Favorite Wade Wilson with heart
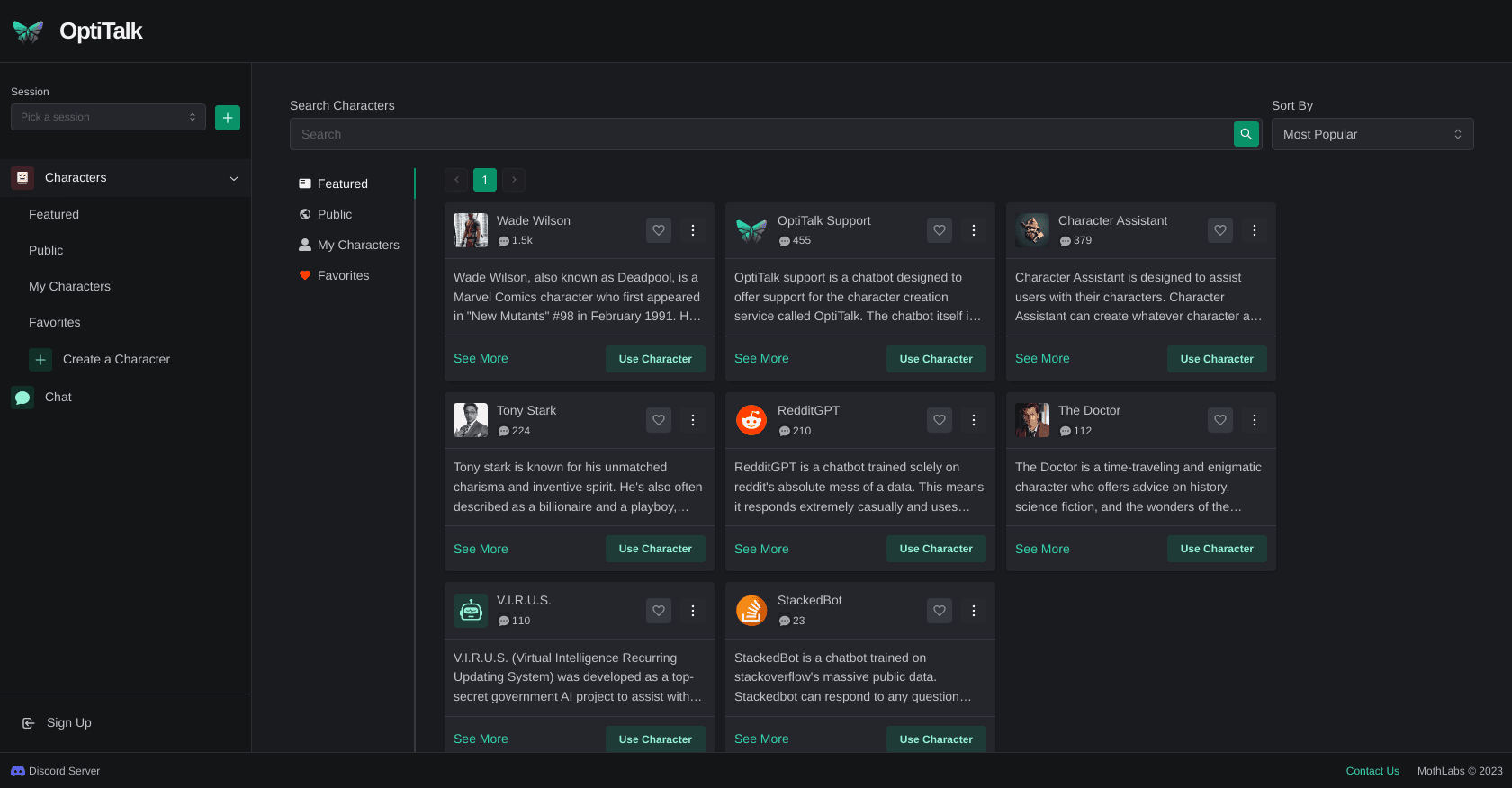The width and height of the screenshot is (1512, 788). (659, 230)
